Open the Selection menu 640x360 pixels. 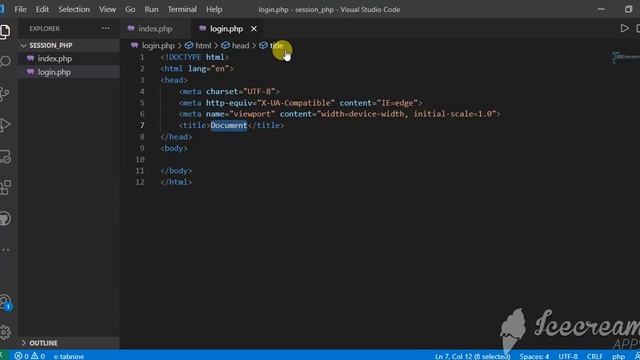74,9
